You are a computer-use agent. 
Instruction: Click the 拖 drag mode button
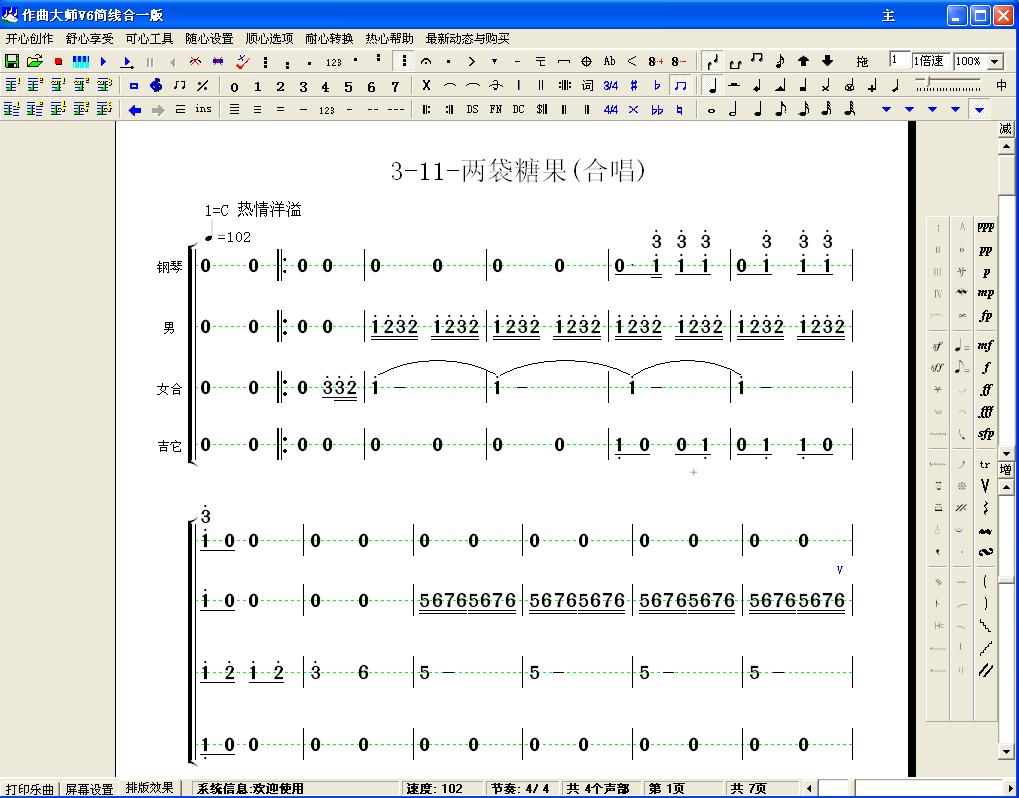[x=862, y=62]
